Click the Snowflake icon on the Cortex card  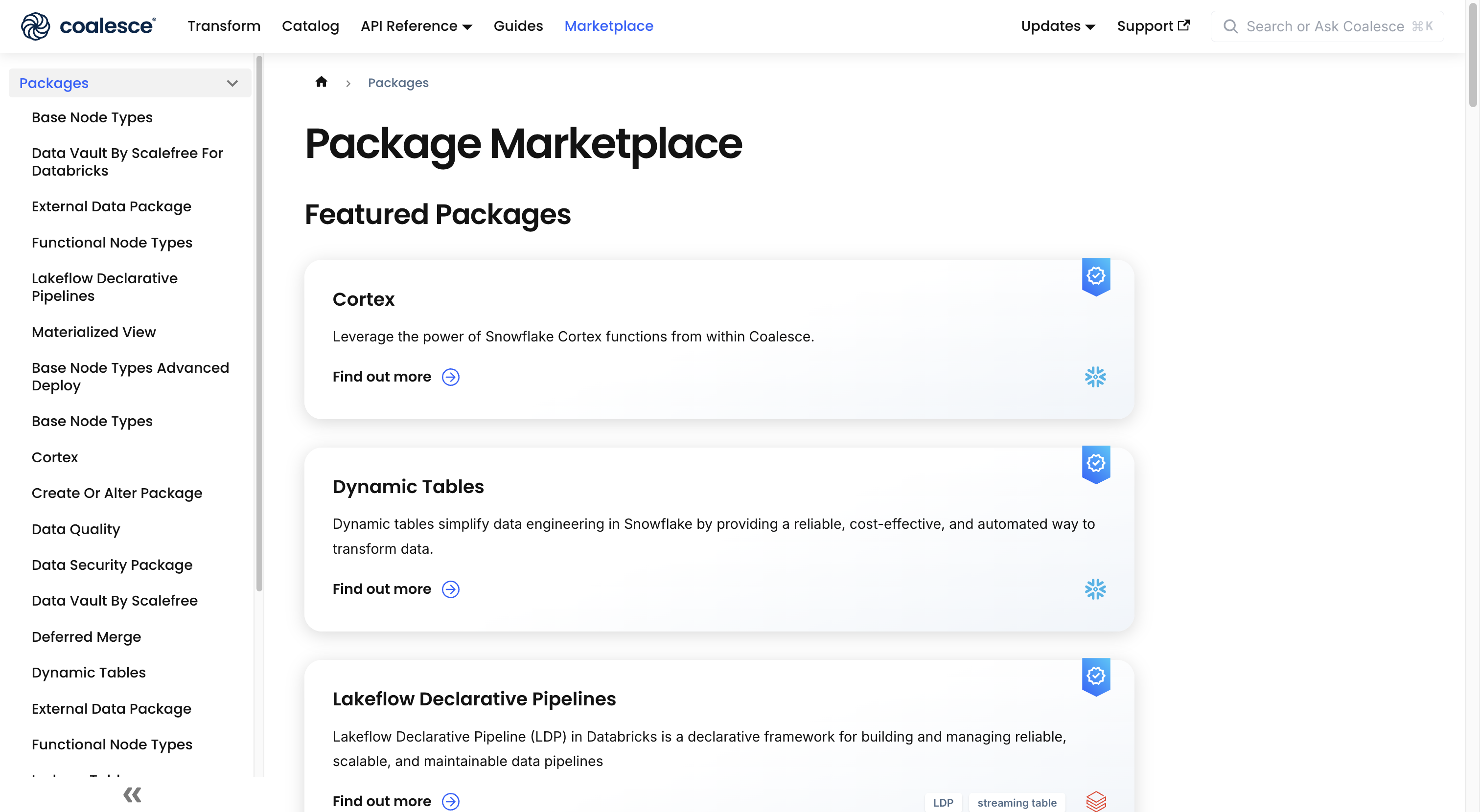tap(1096, 377)
